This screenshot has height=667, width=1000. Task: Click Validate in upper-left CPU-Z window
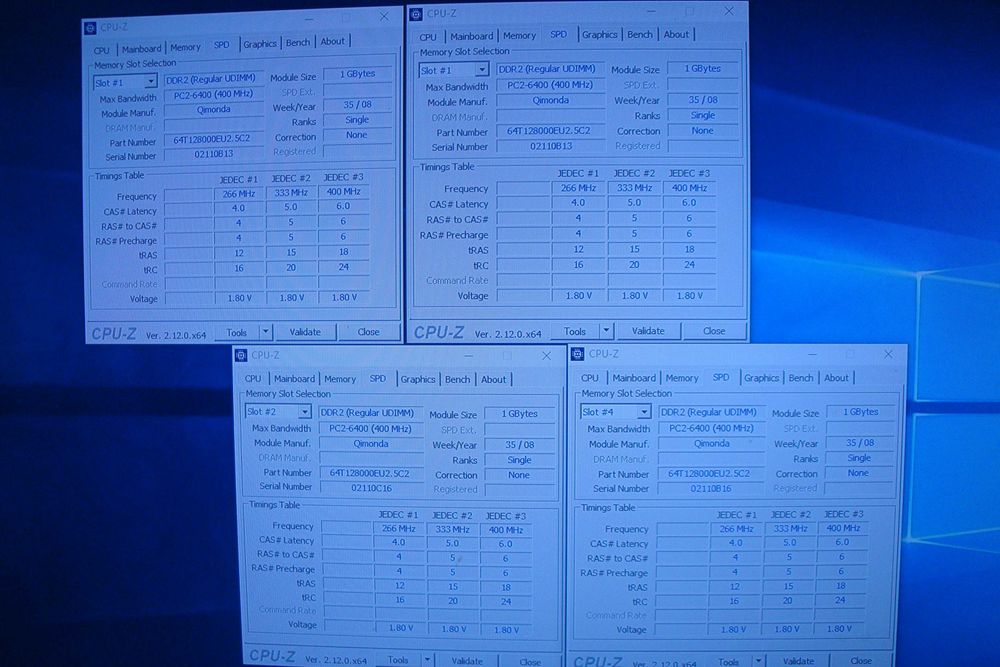point(305,332)
